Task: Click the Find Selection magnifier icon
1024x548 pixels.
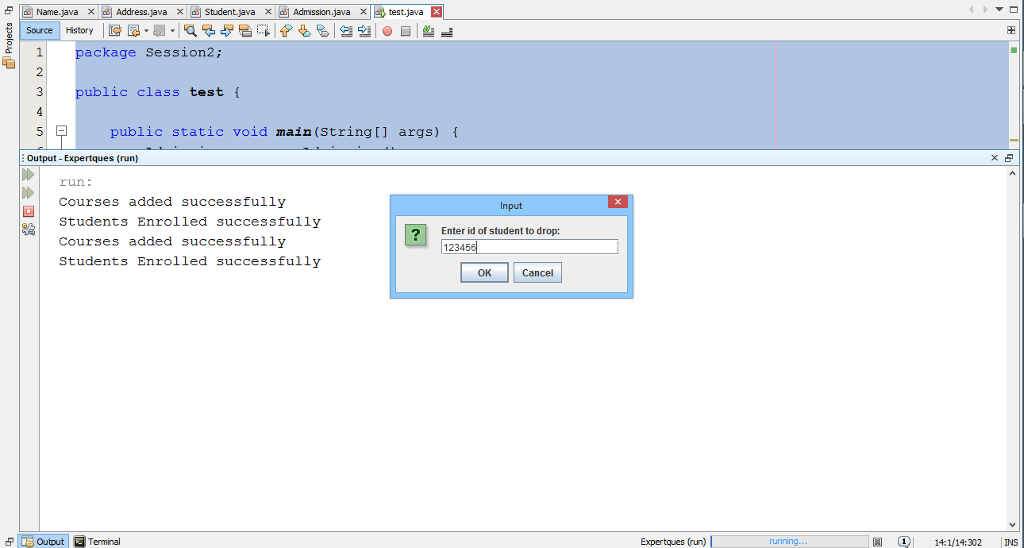Action: tap(190, 31)
